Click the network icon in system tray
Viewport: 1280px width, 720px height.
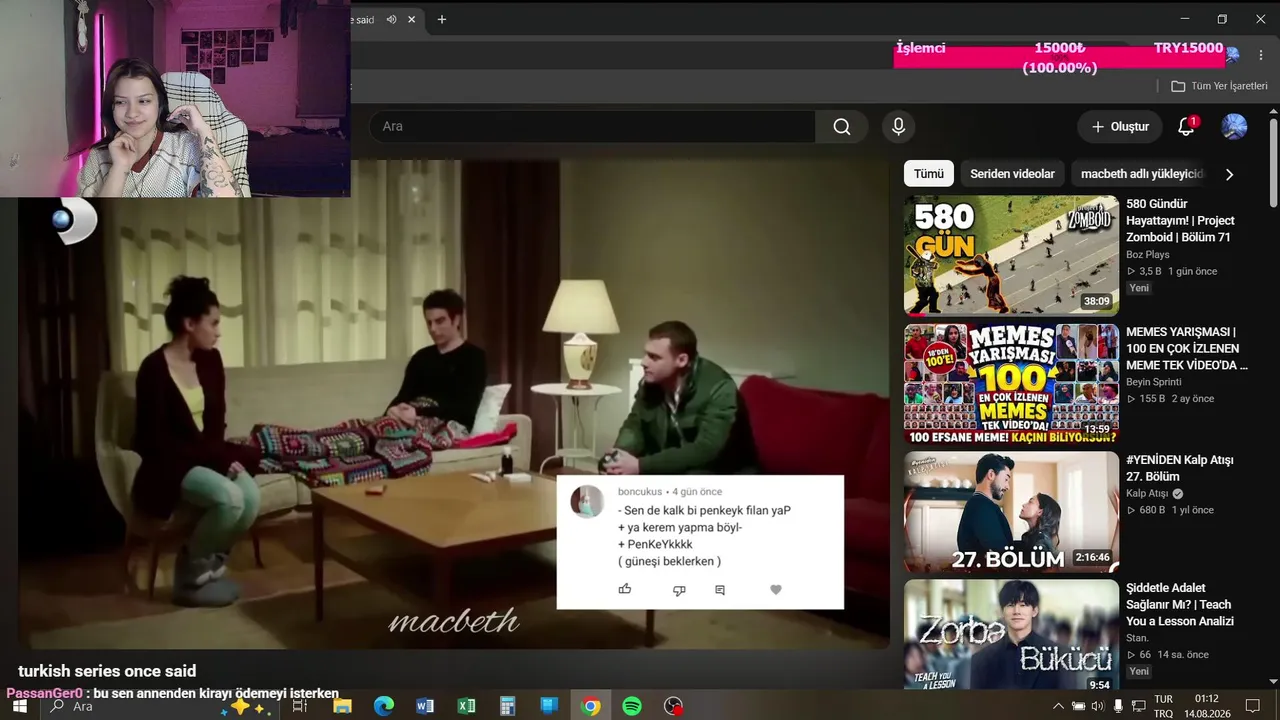[1138, 706]
